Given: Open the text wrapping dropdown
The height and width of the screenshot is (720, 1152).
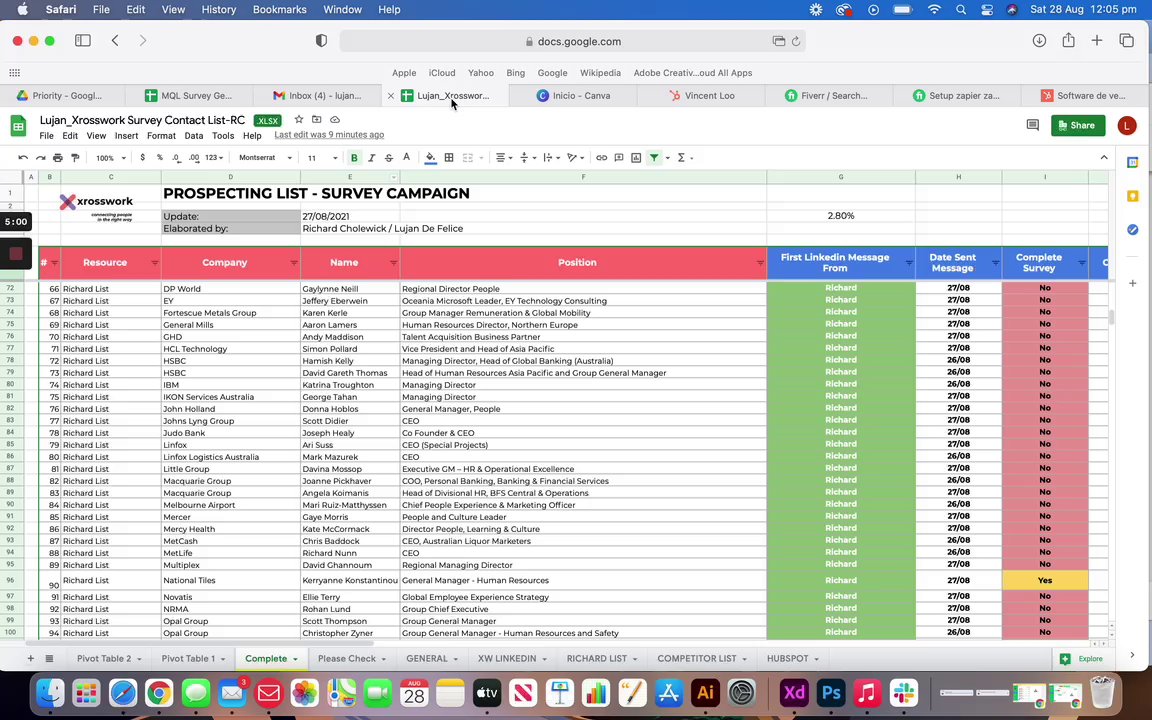Looking at the screenshot, I should pos(551,158).
